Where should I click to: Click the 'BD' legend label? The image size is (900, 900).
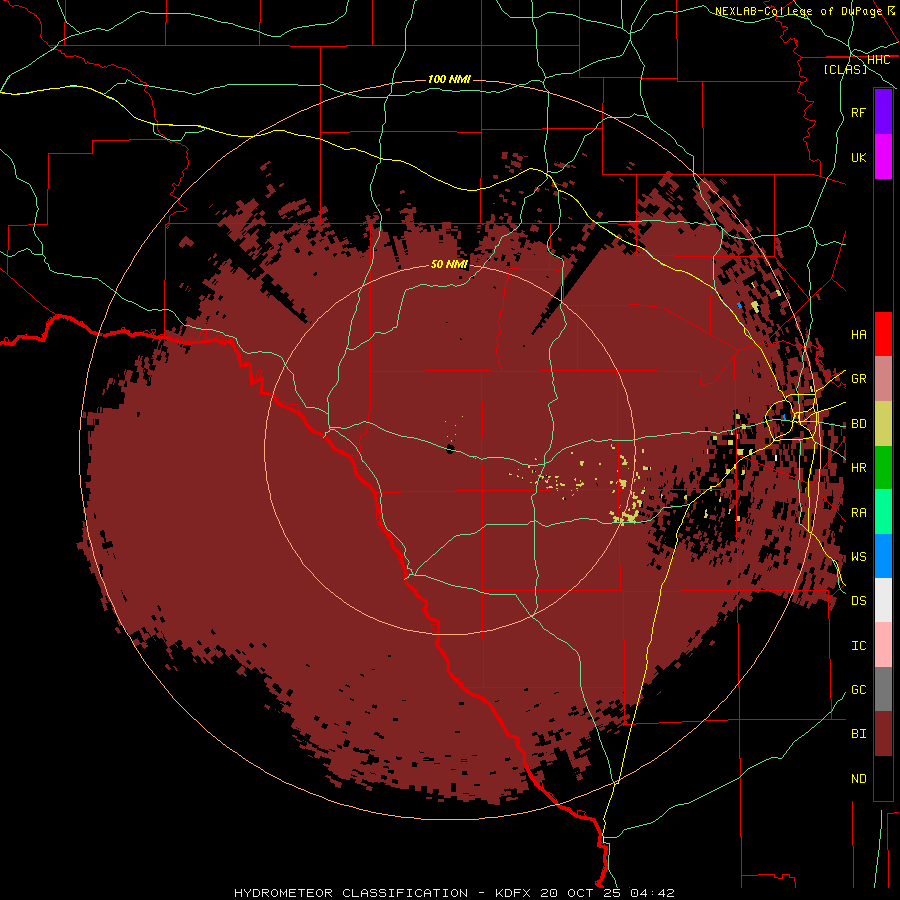(858, 424)
